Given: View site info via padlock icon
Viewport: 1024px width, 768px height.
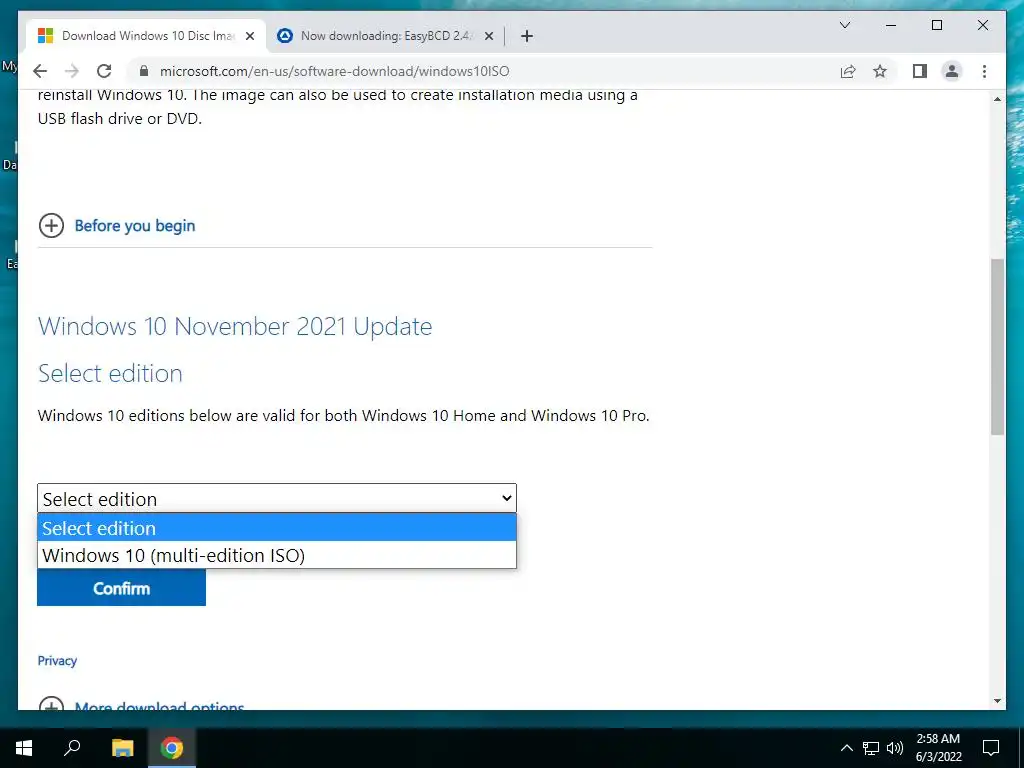Looking at the screenshot, I should pyautogui.click(x=144, y=71).
